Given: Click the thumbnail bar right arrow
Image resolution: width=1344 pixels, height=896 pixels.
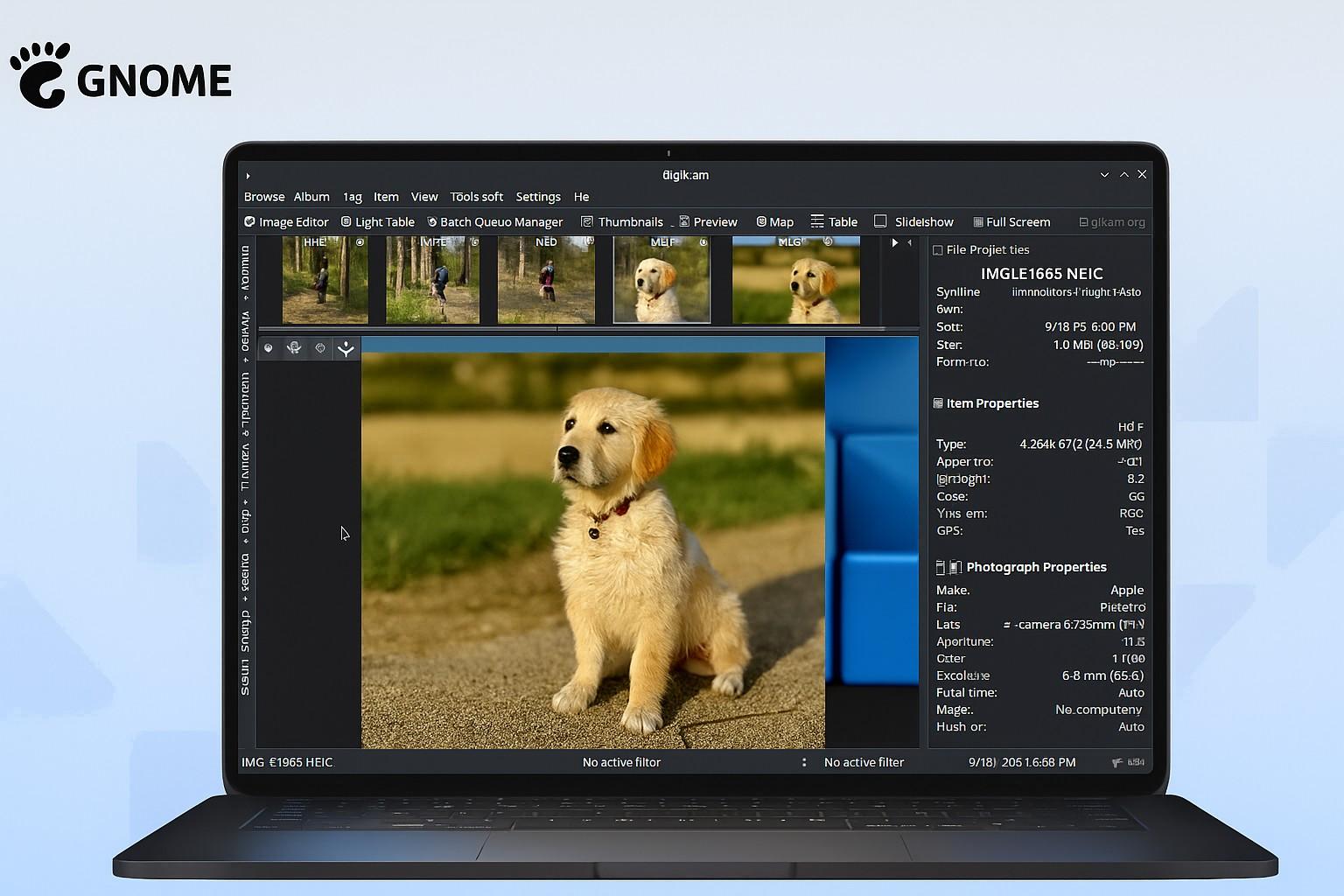Looking at the screenshot, I should pos(894,242).
